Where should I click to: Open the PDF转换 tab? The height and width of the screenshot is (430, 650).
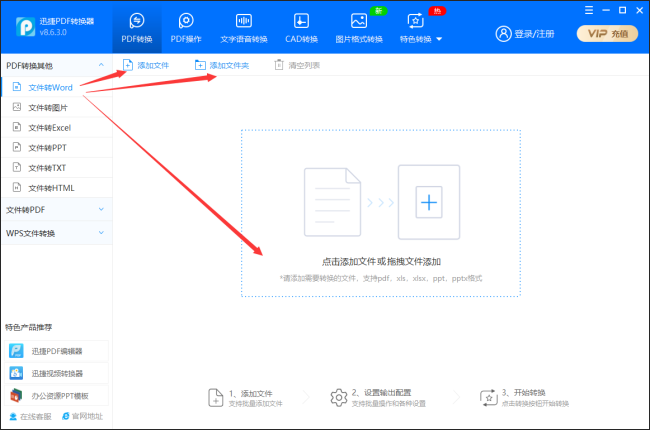pyautogui.click(x=137, y=28)
